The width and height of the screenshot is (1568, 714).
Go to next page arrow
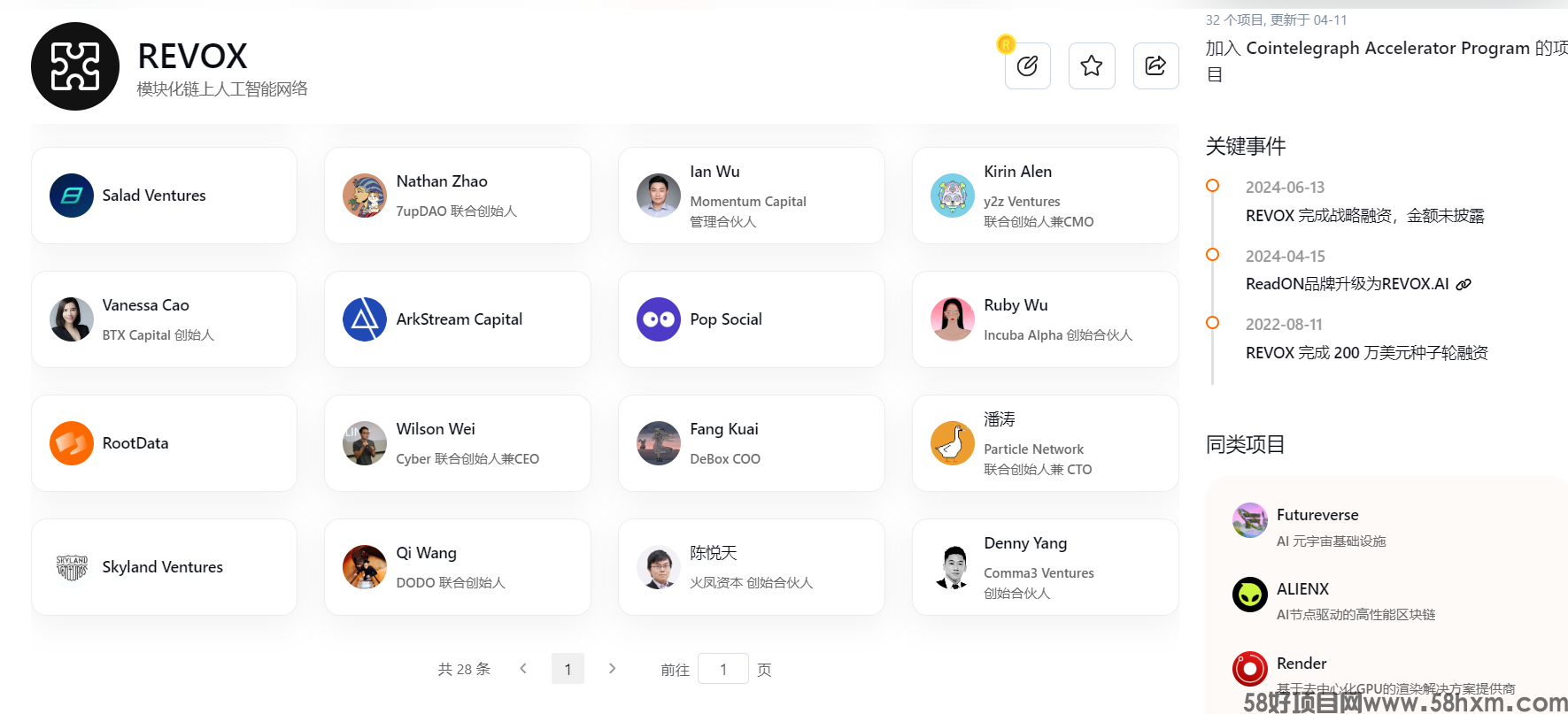click(x=612, y=669)
